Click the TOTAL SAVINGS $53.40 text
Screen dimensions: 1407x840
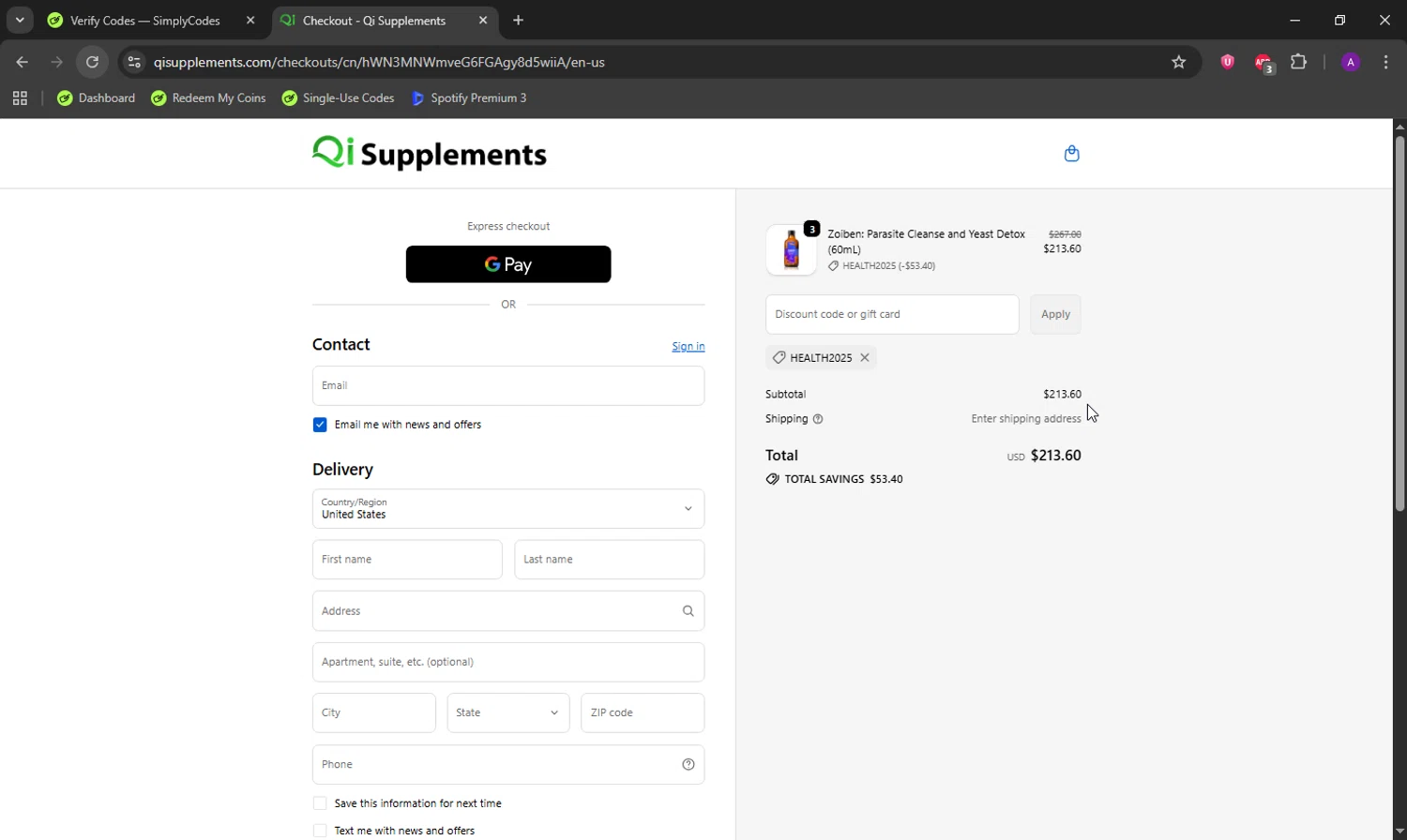coord(843,479)
